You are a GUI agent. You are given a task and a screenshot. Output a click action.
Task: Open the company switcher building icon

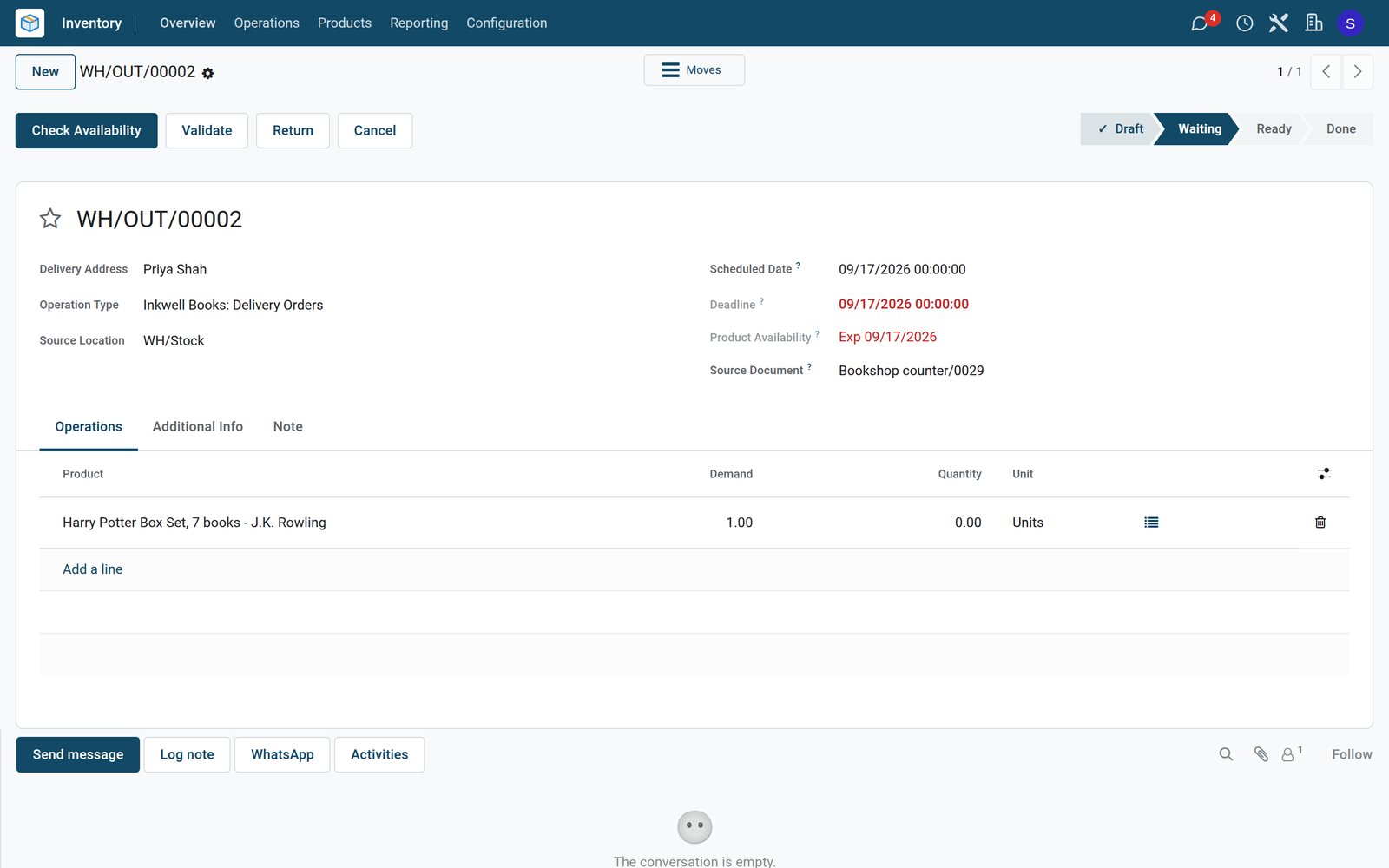click(x=1313, y=23)
